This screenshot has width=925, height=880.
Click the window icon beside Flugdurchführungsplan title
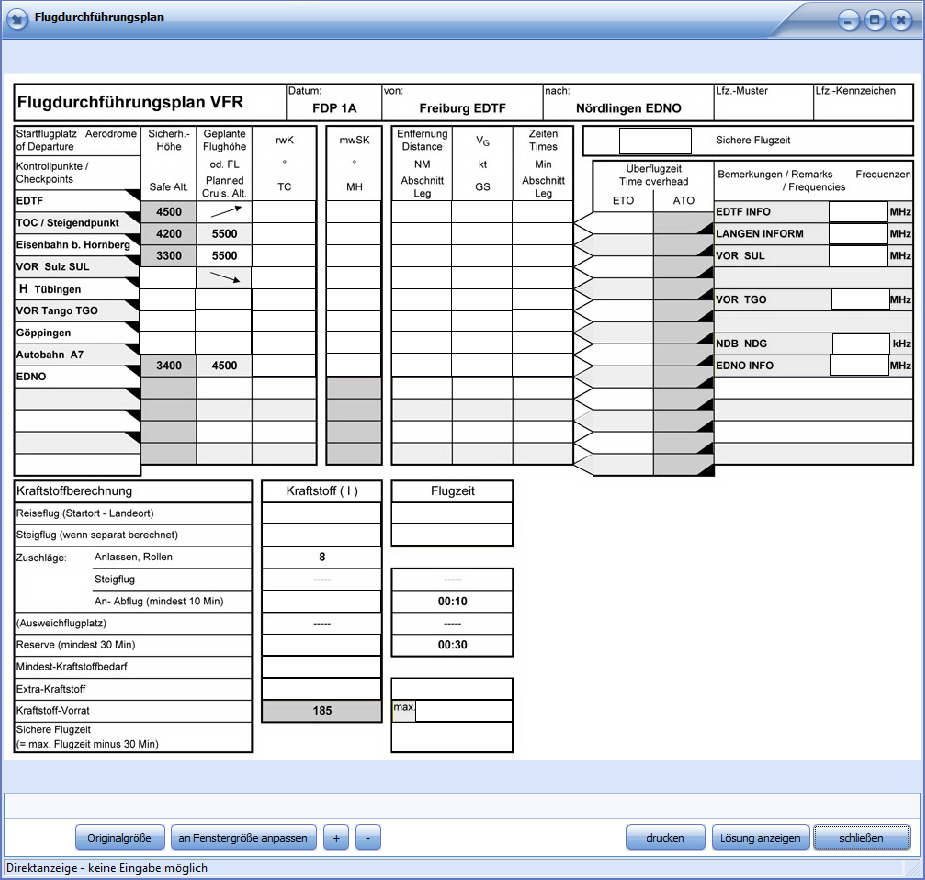[17, 19]
